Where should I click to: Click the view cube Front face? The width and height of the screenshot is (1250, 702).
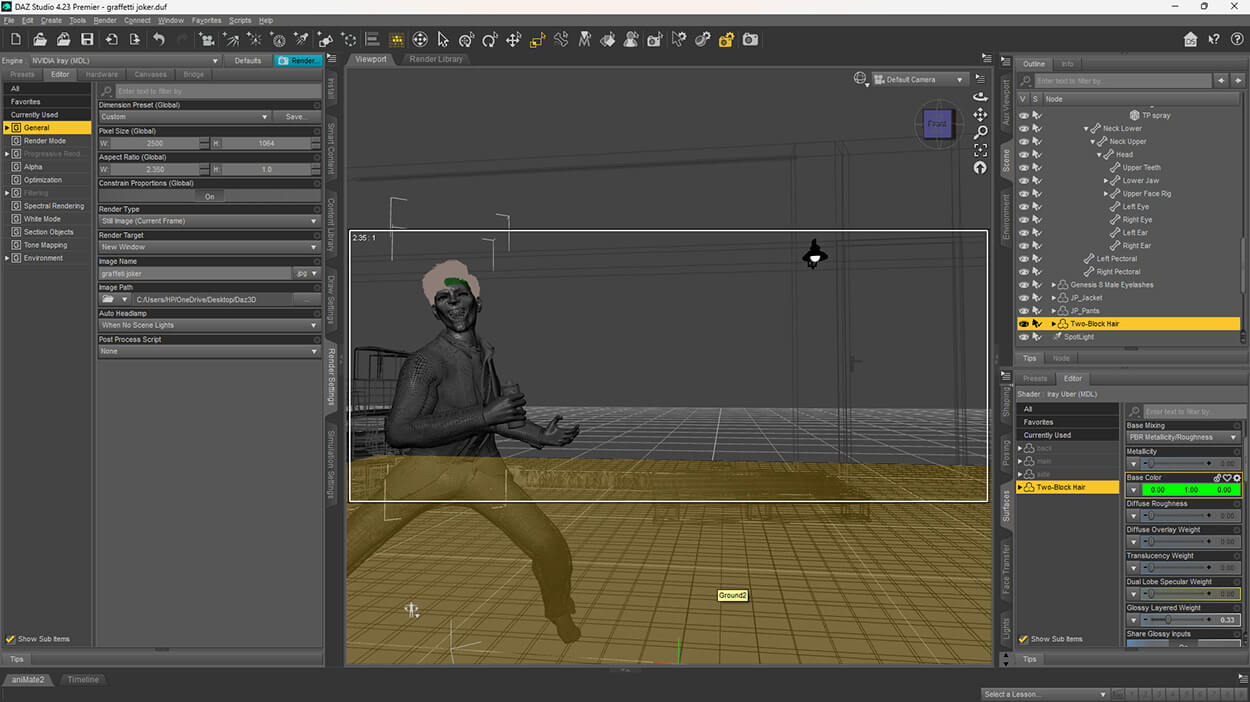(937, 124)
